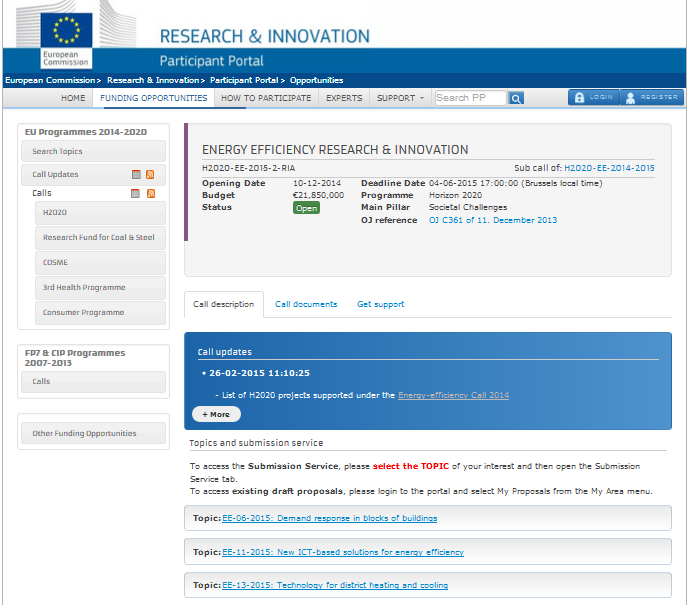Open FP7 & CIP Calls item
This screenshot has height=605, width=690.
93,381
